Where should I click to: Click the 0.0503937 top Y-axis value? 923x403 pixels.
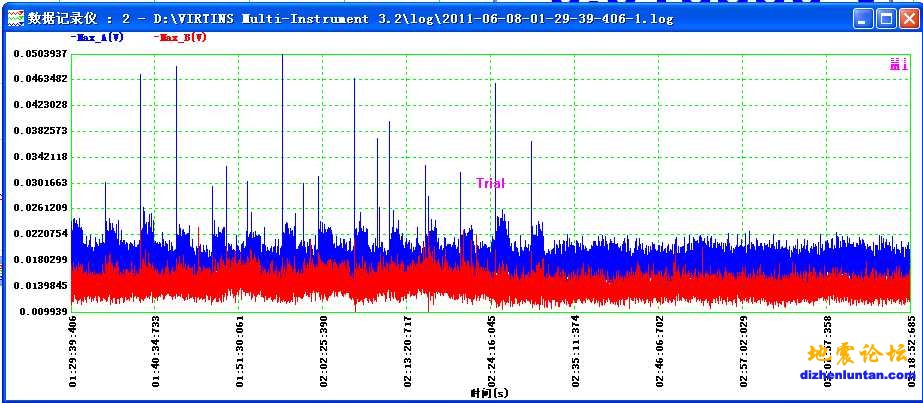40,53
